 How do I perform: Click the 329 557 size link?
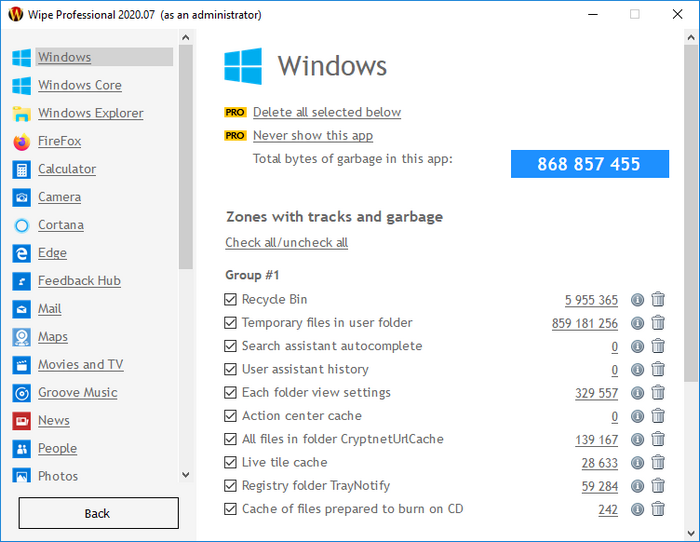(596, 393)
